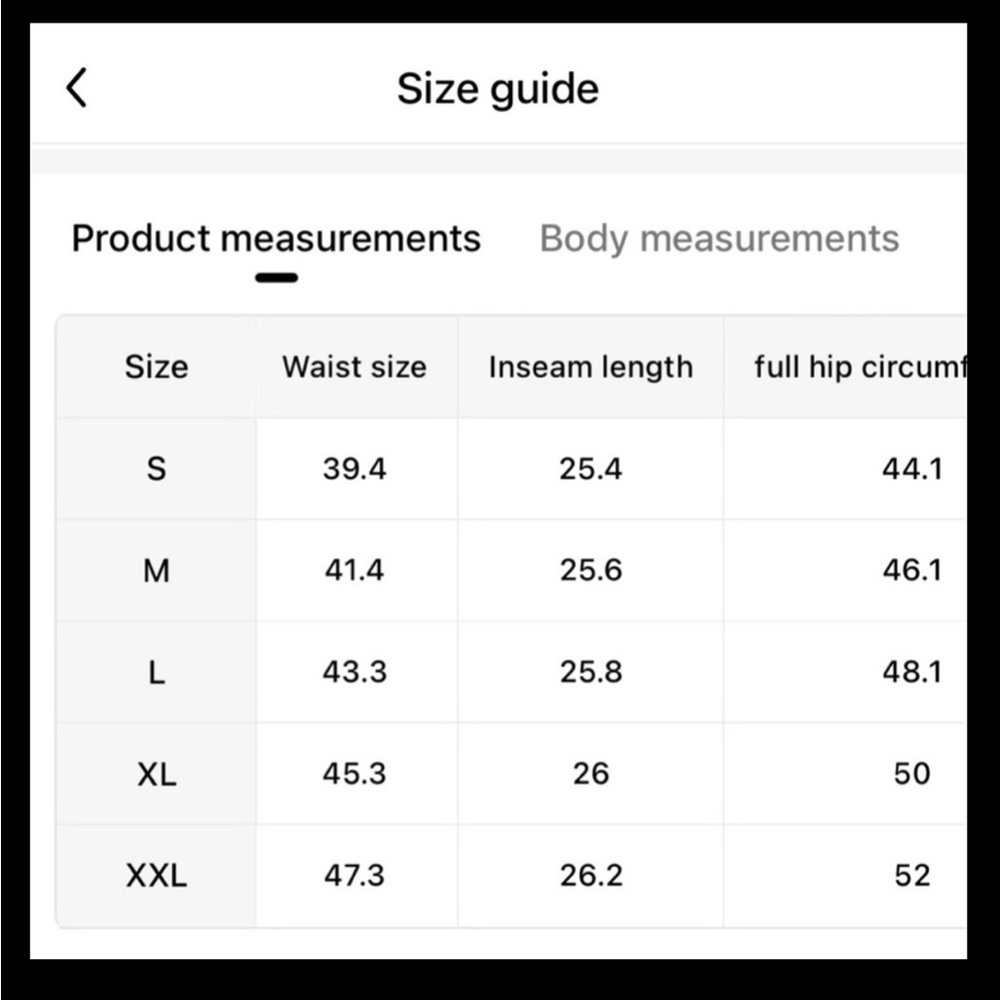Click the Inseam length column header
1000x1000 pixels.
point(591,368)
